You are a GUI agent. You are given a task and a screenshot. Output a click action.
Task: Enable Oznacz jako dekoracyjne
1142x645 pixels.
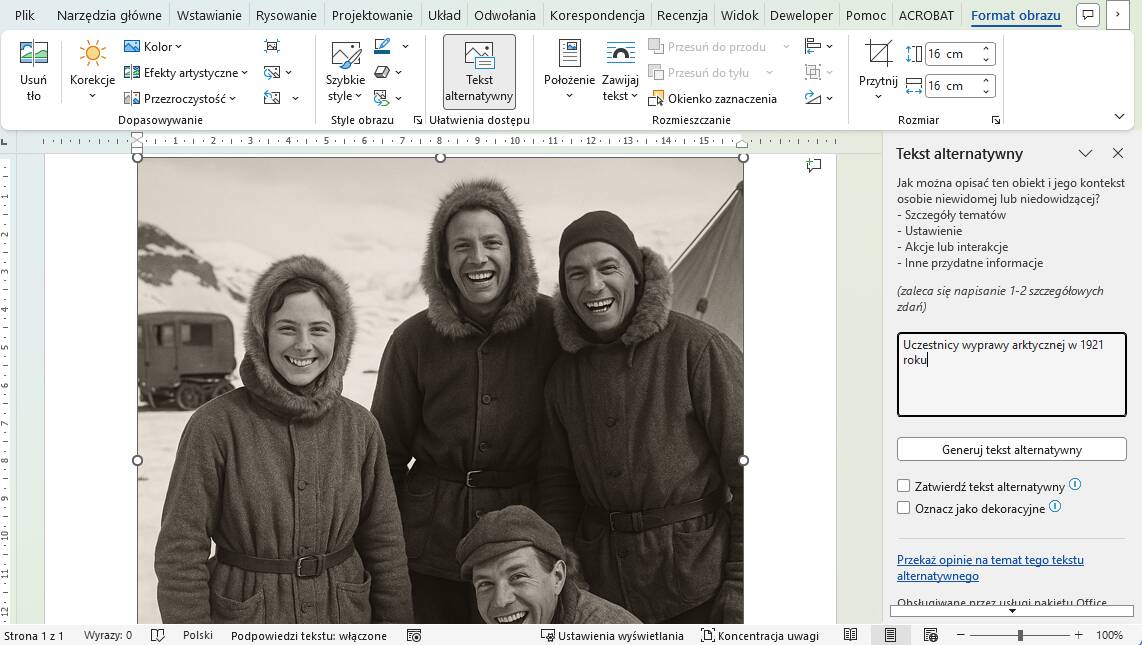904,508
